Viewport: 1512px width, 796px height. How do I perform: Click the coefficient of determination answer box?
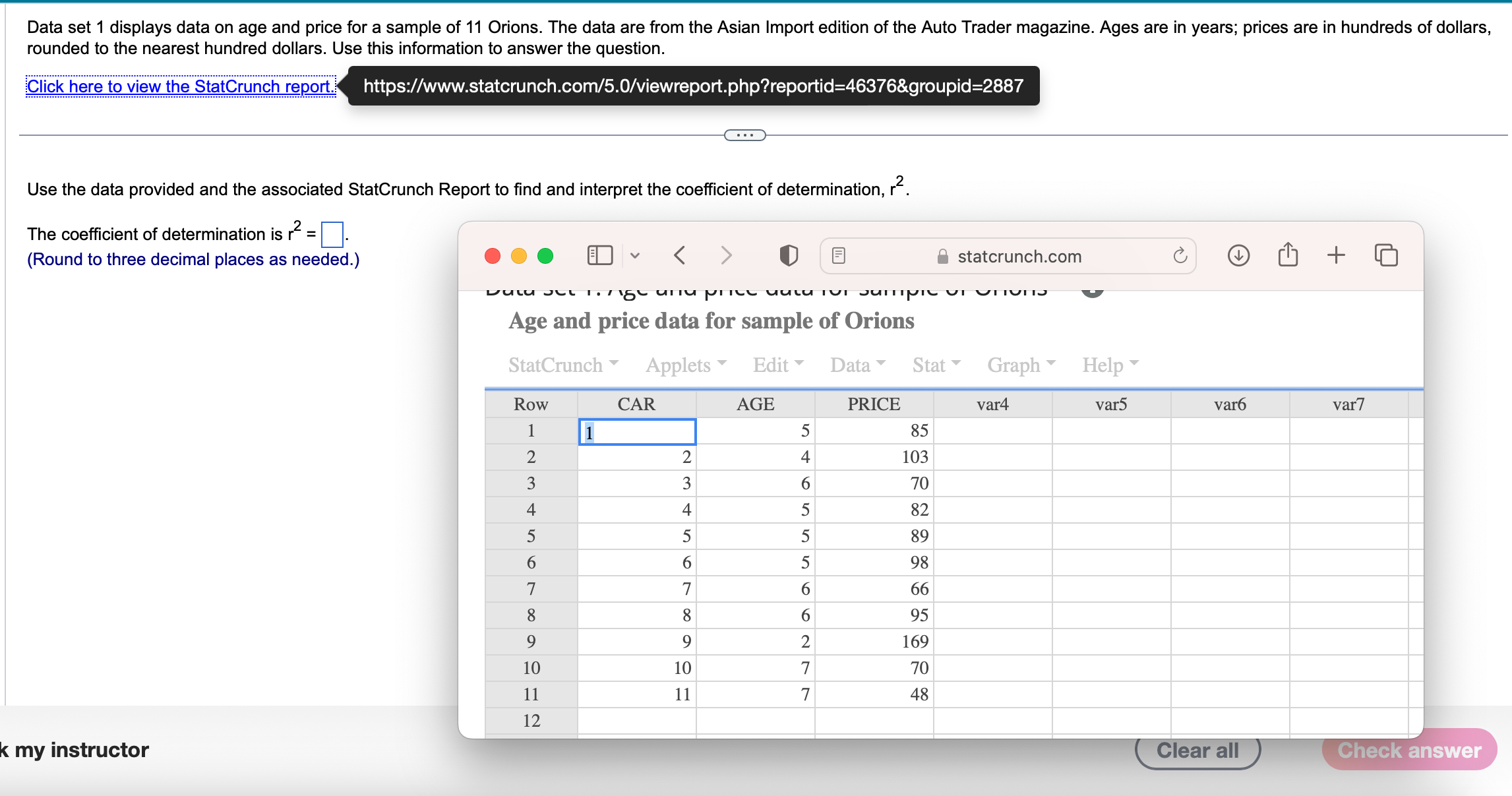tap(332, 234)
